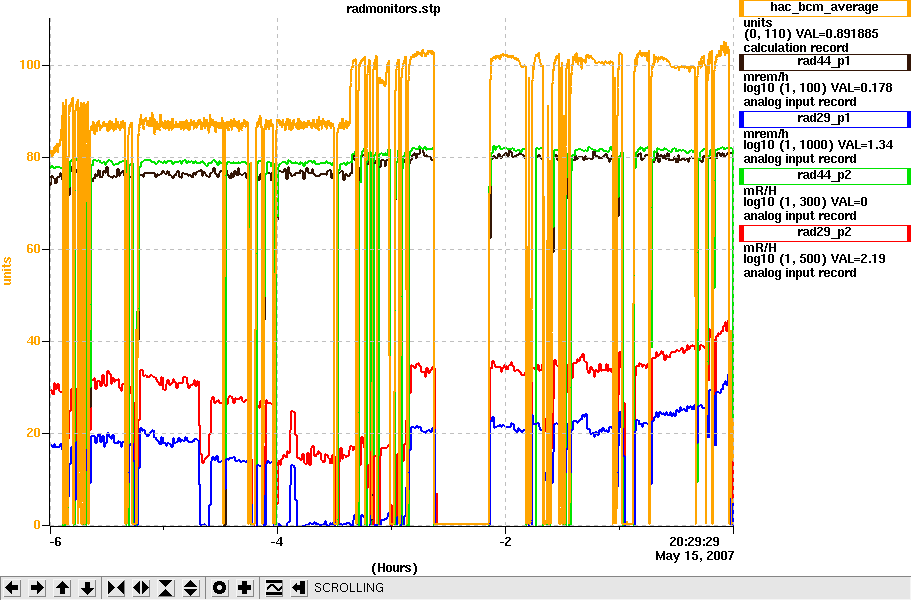This screenshot has height=600, width=911.
Task: Click the 'May 15, 2007' date label
Action: tap(694, 556)
